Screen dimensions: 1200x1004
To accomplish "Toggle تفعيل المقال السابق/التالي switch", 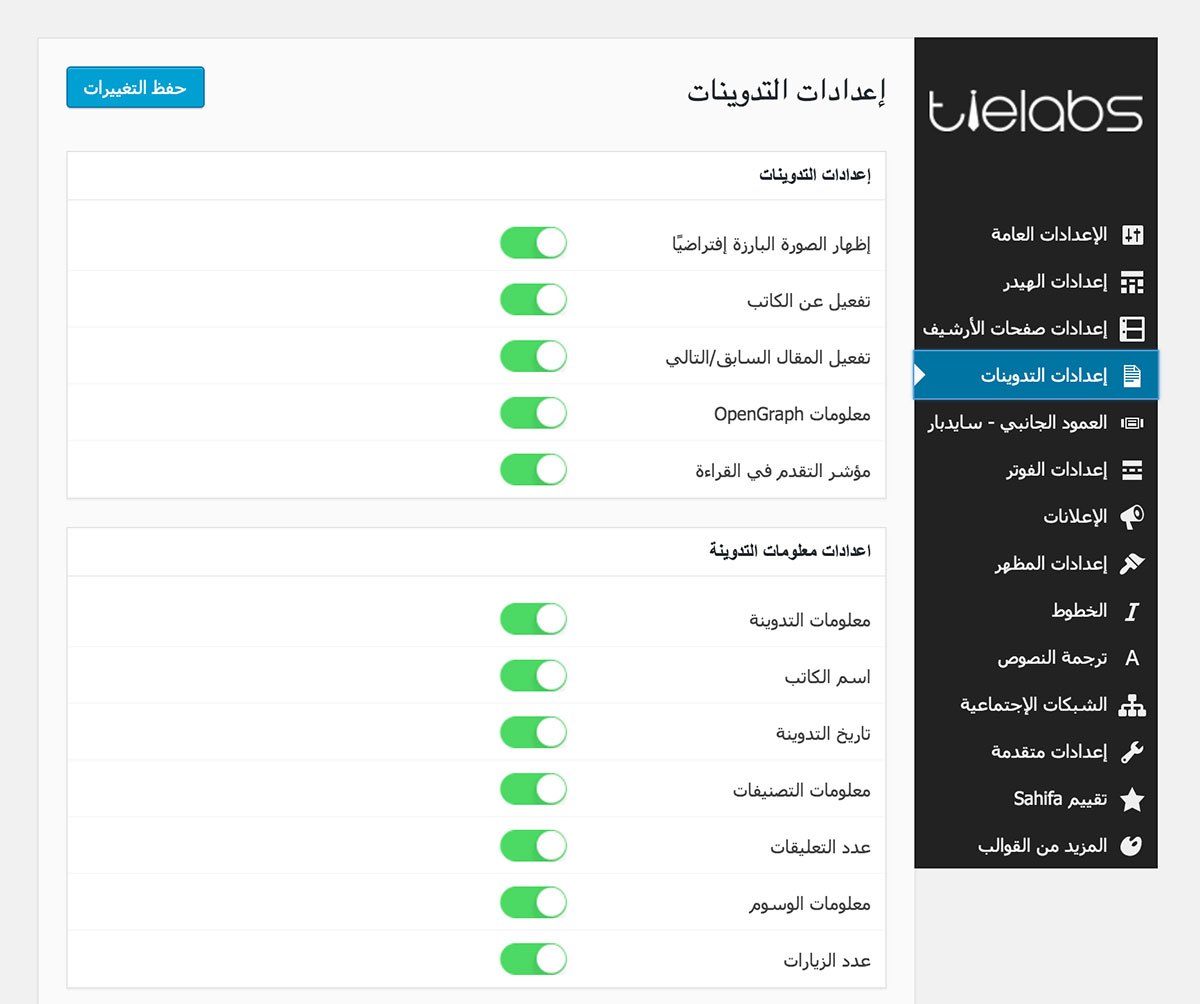I will 533,356.
